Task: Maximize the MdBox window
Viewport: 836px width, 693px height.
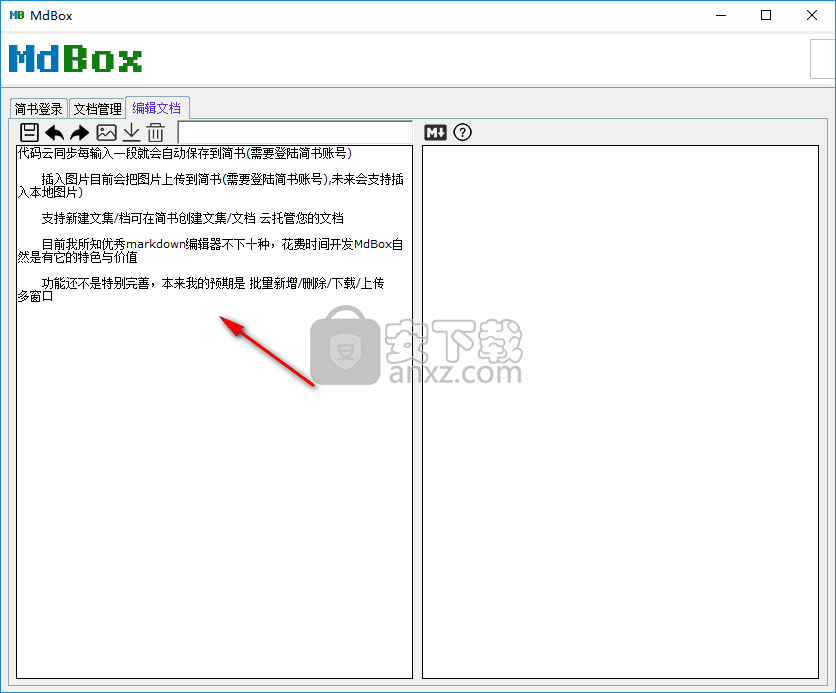Action: pos(766,15)
